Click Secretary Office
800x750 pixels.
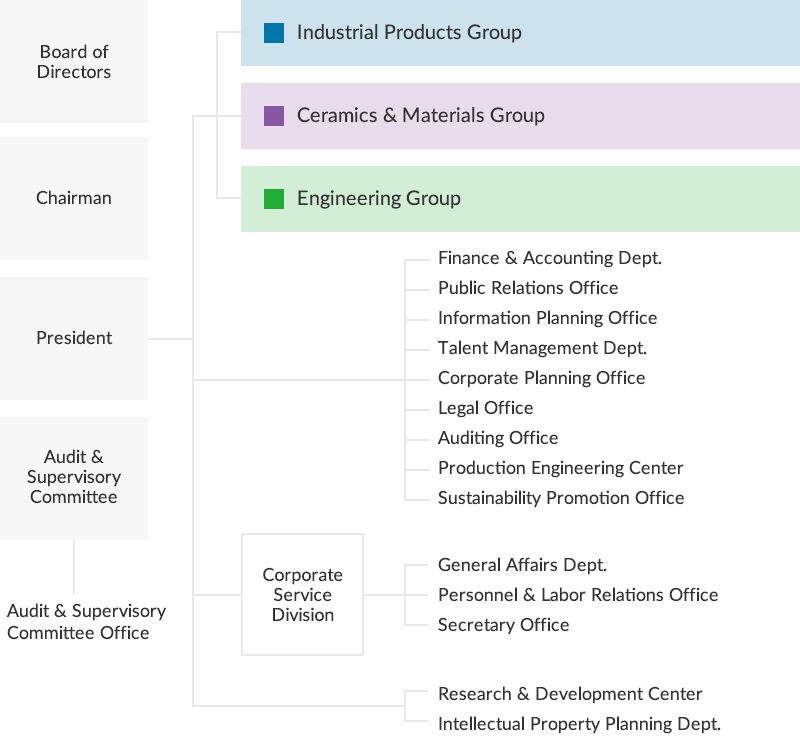(x=504, y=625)
